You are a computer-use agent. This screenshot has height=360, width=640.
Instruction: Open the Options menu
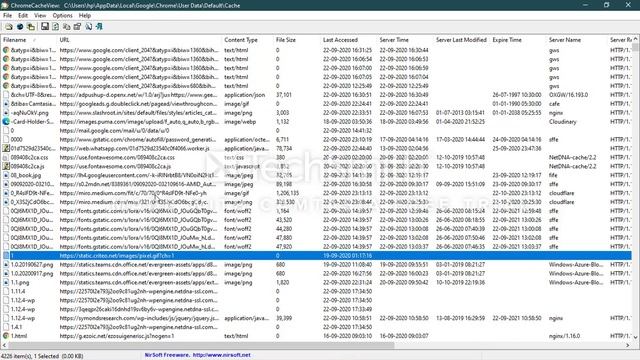point(62,16)
